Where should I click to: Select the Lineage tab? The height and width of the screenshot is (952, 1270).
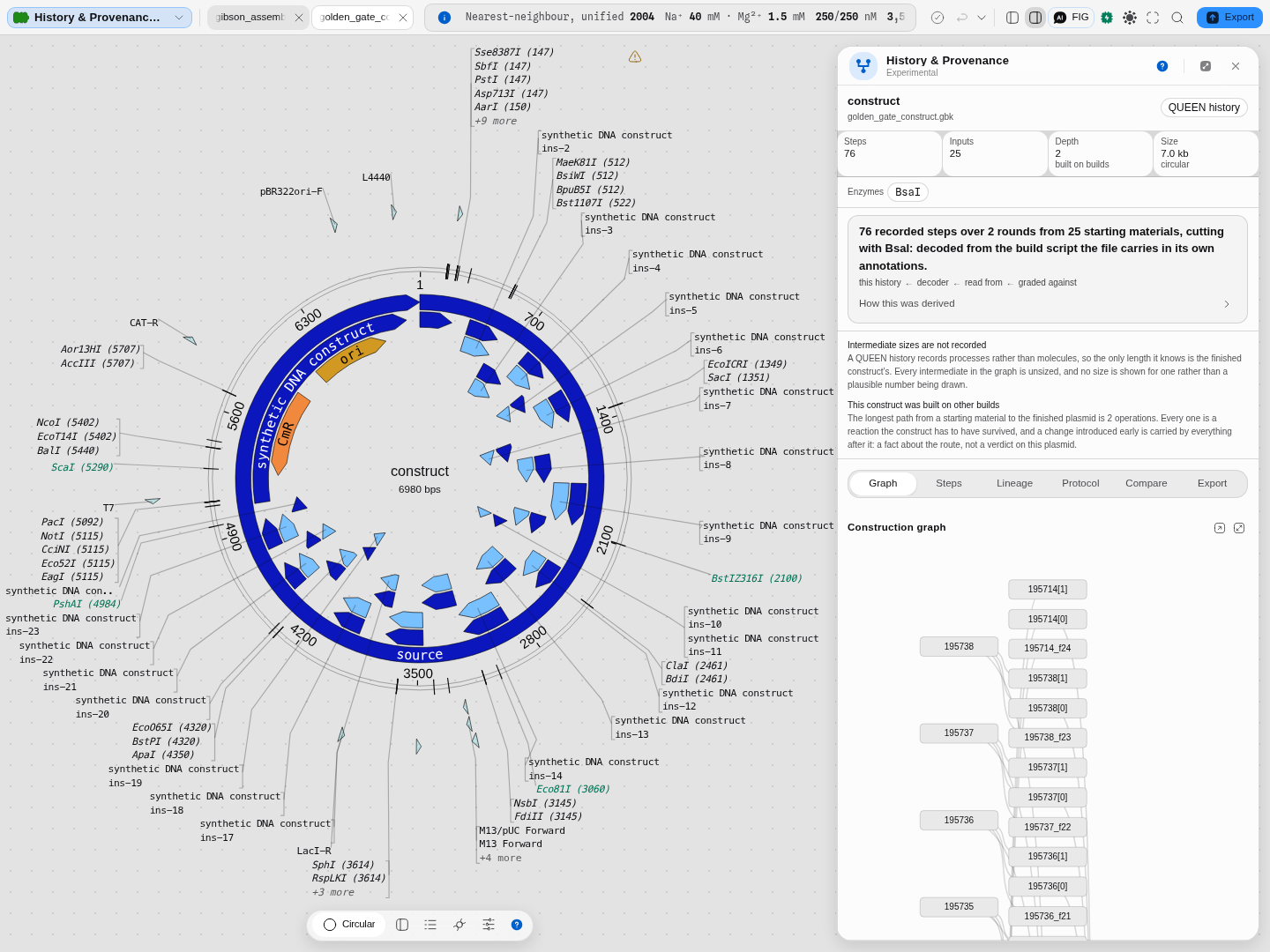click(x=1014, y=484)
